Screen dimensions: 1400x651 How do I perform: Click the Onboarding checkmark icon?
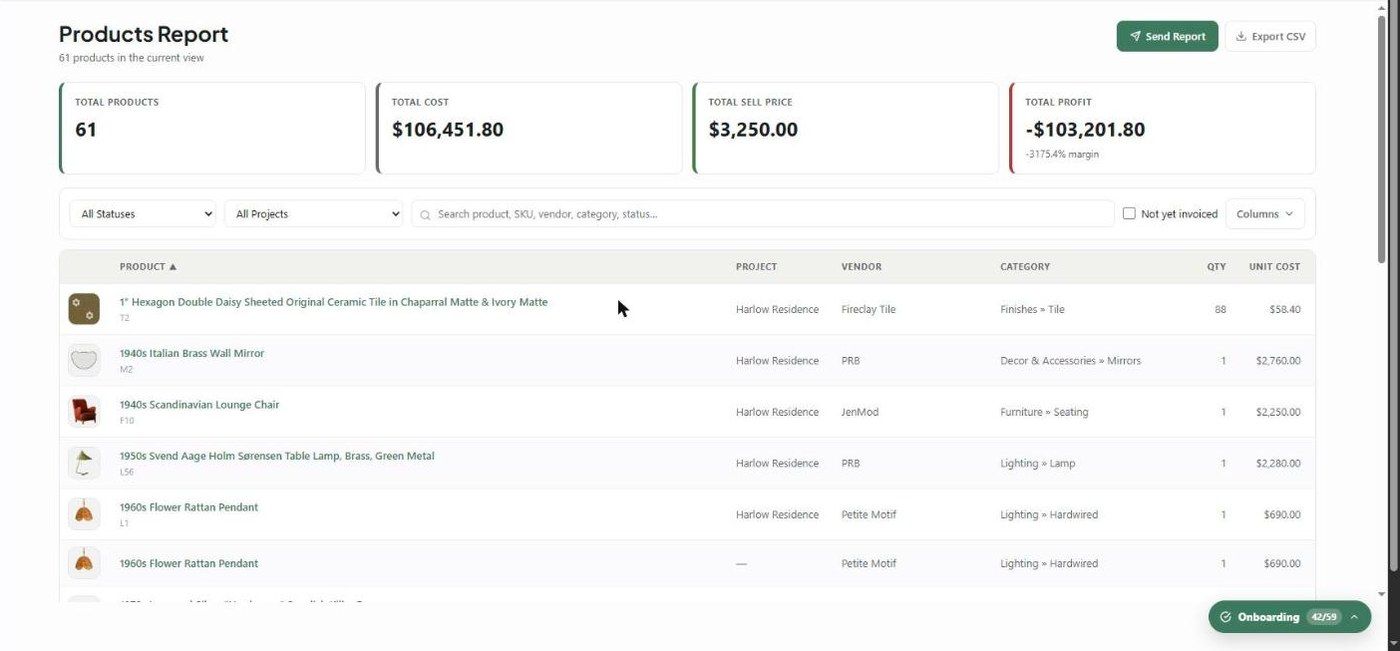[x=1226, y=617]
